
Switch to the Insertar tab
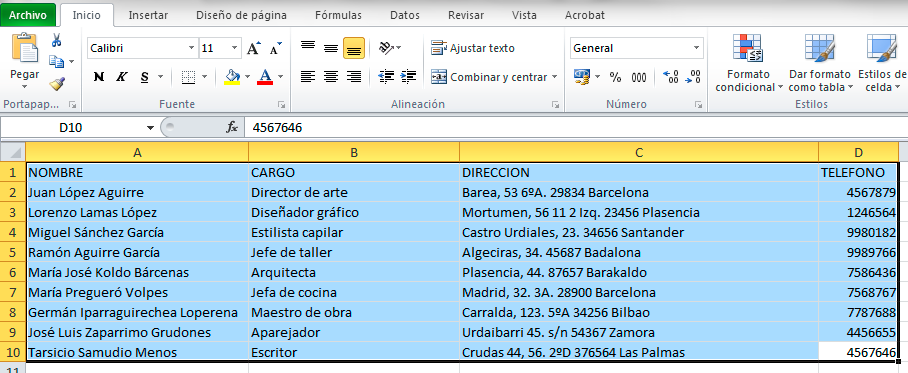click(x=148, y=16)
